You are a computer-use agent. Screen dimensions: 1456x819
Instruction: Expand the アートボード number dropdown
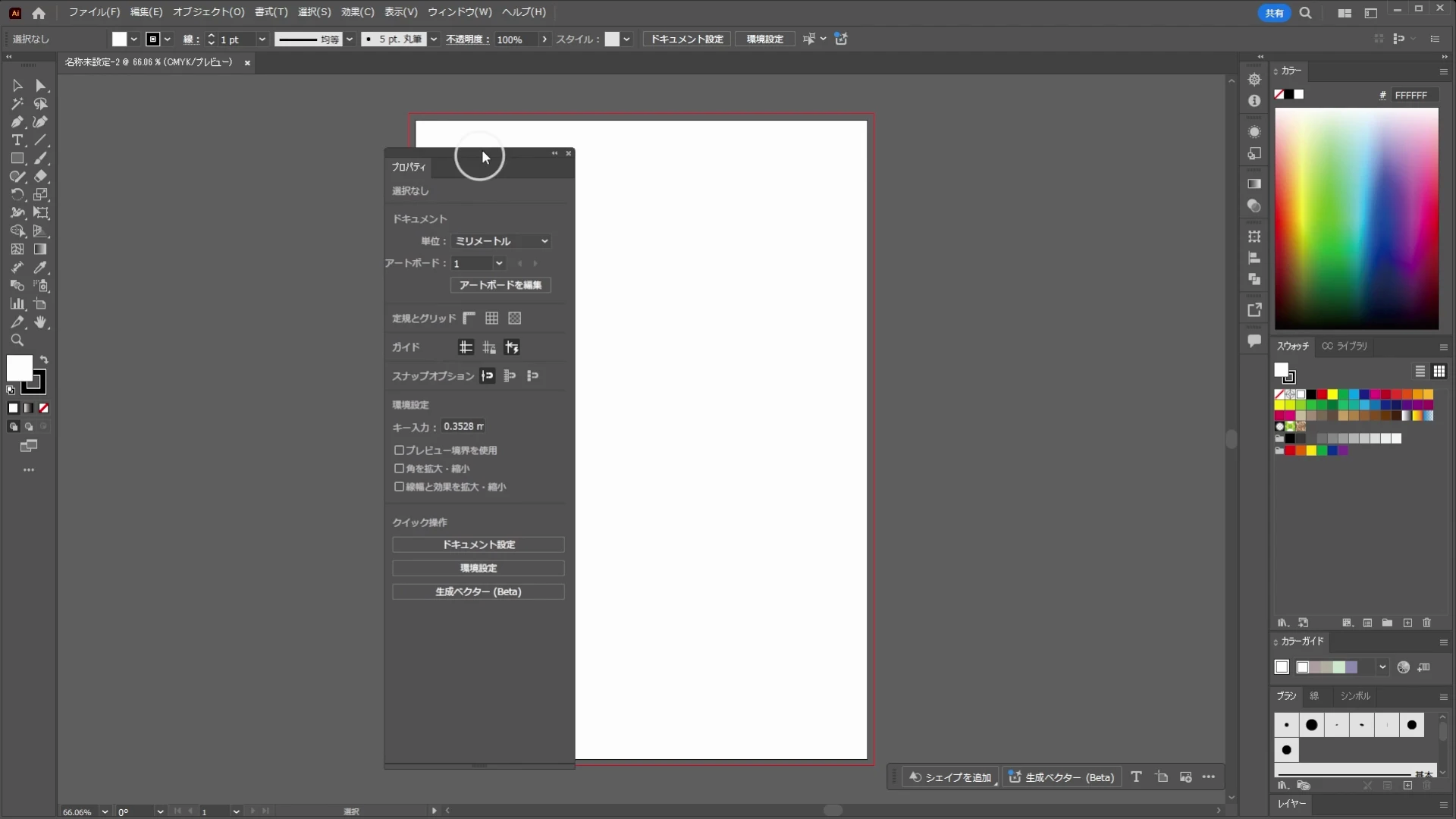[499, 263]
